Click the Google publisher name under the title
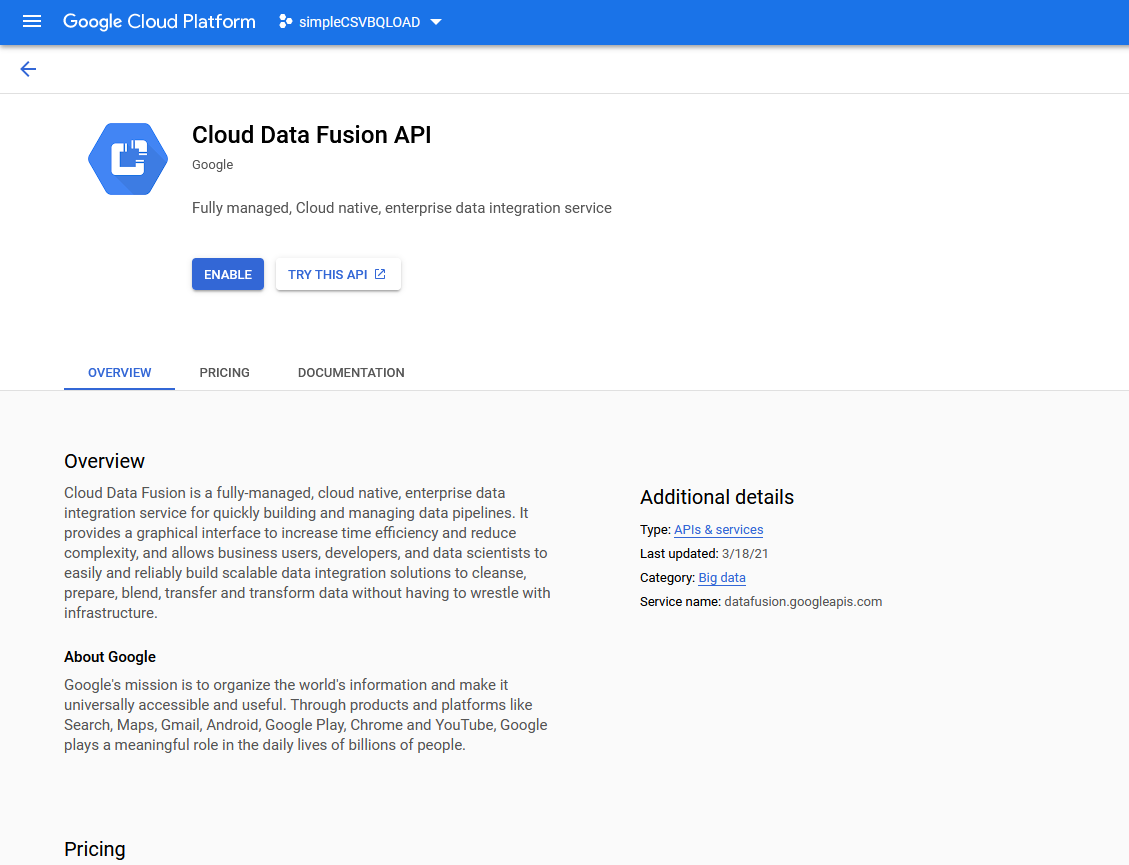This screenshot has height=865, width=1129. point(212,164)
